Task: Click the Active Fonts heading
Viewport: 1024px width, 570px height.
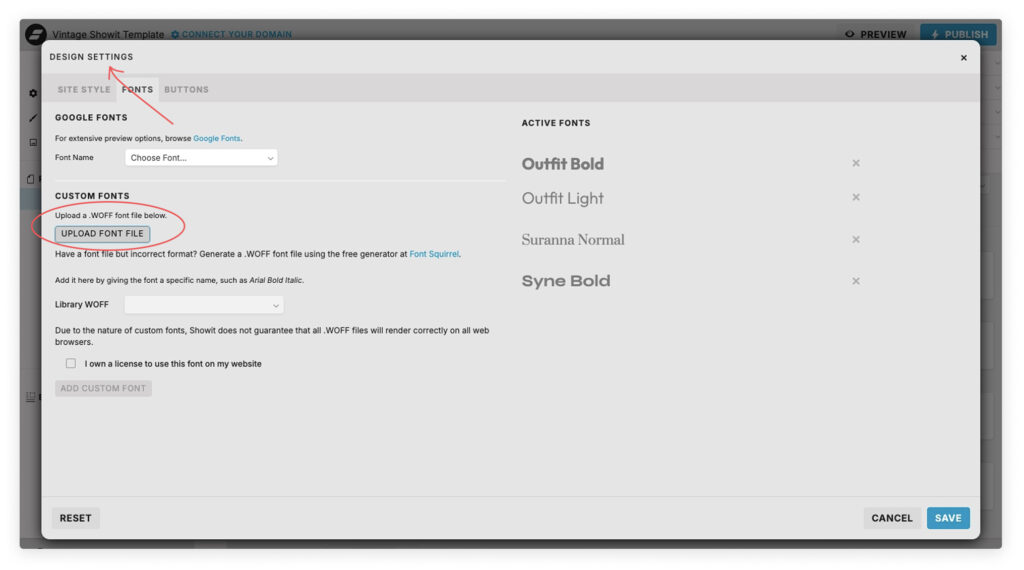Action: coord(556,123)
